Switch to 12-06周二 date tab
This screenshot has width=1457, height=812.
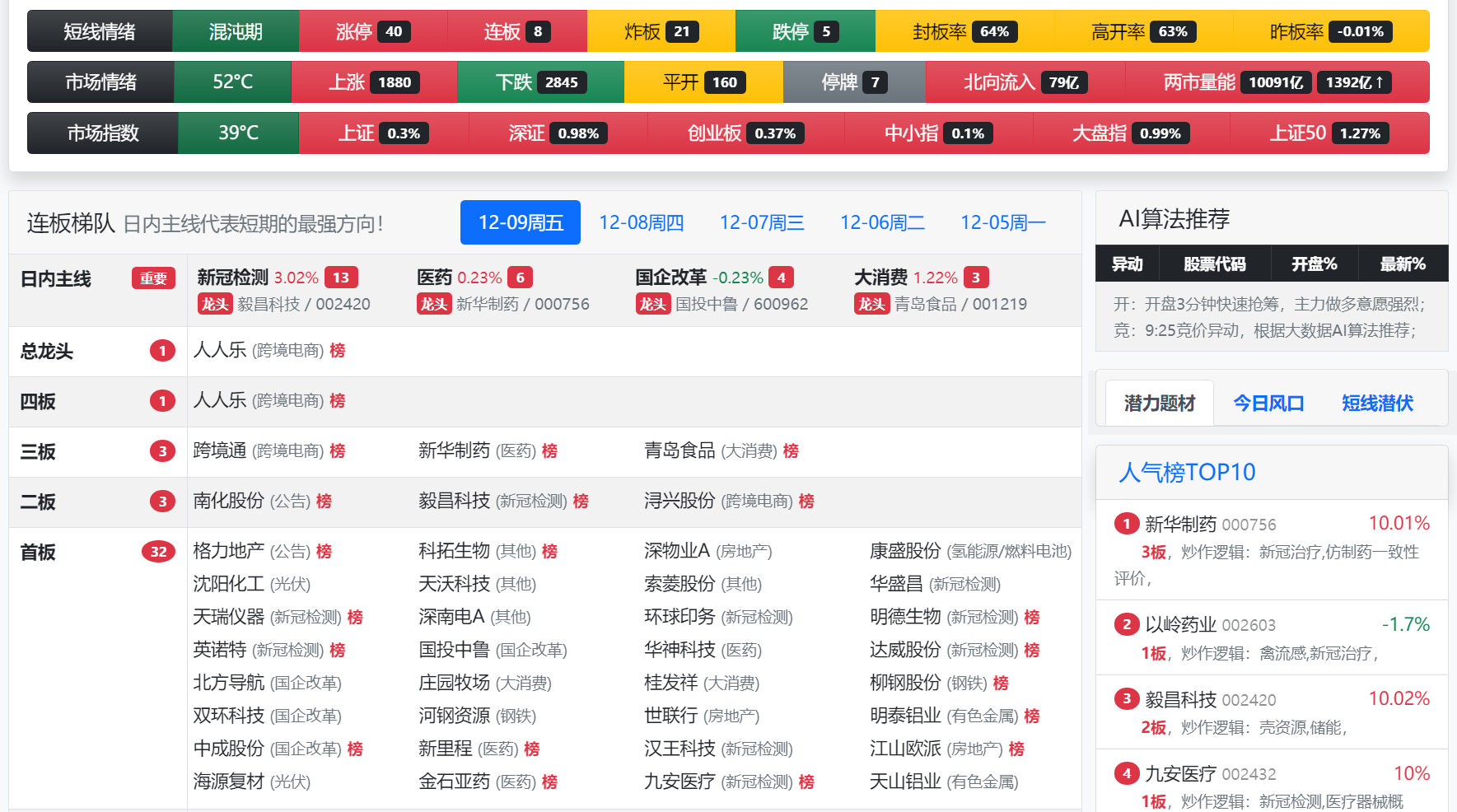pos(882,222)
